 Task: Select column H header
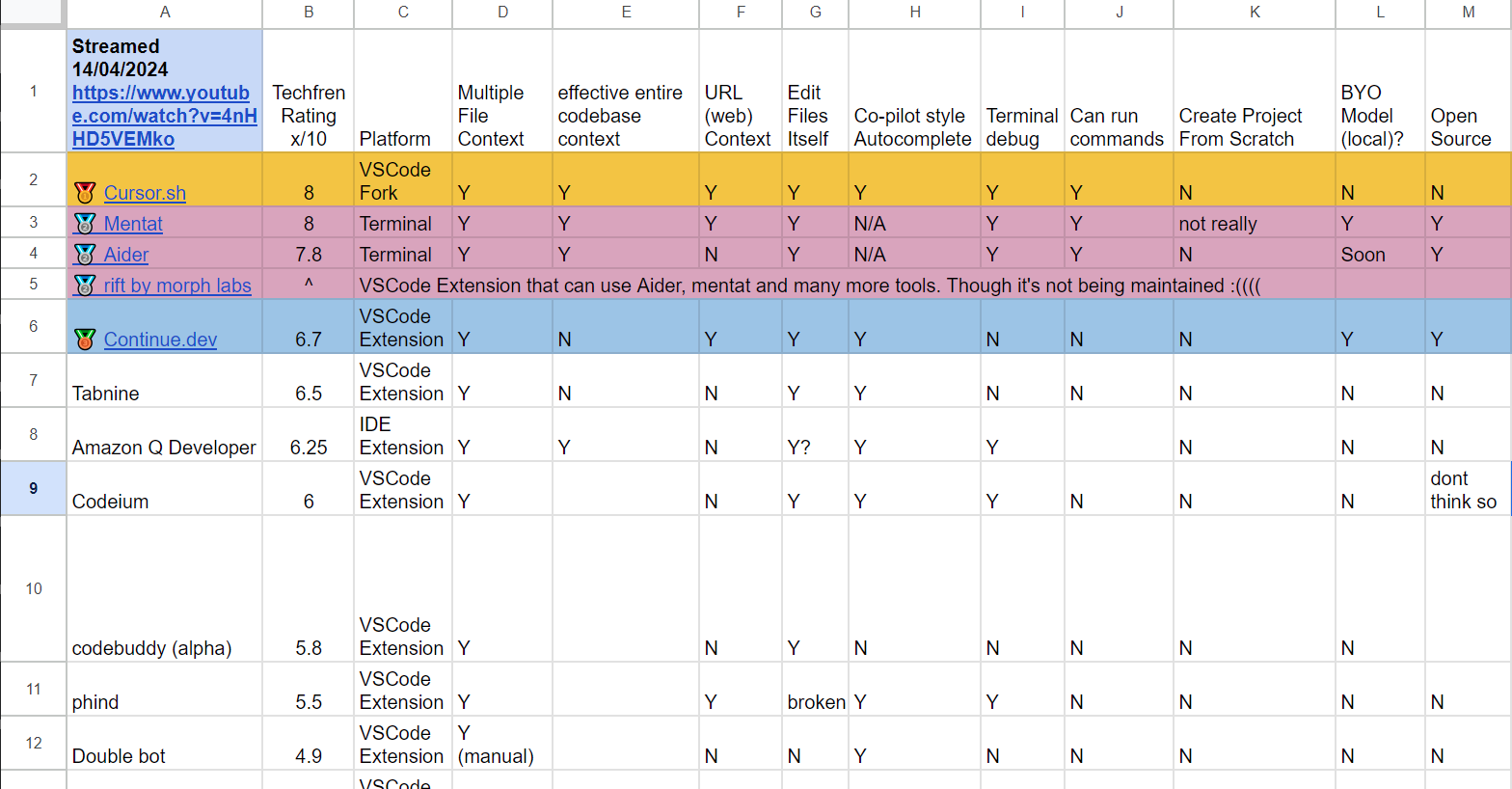point(914,13)
